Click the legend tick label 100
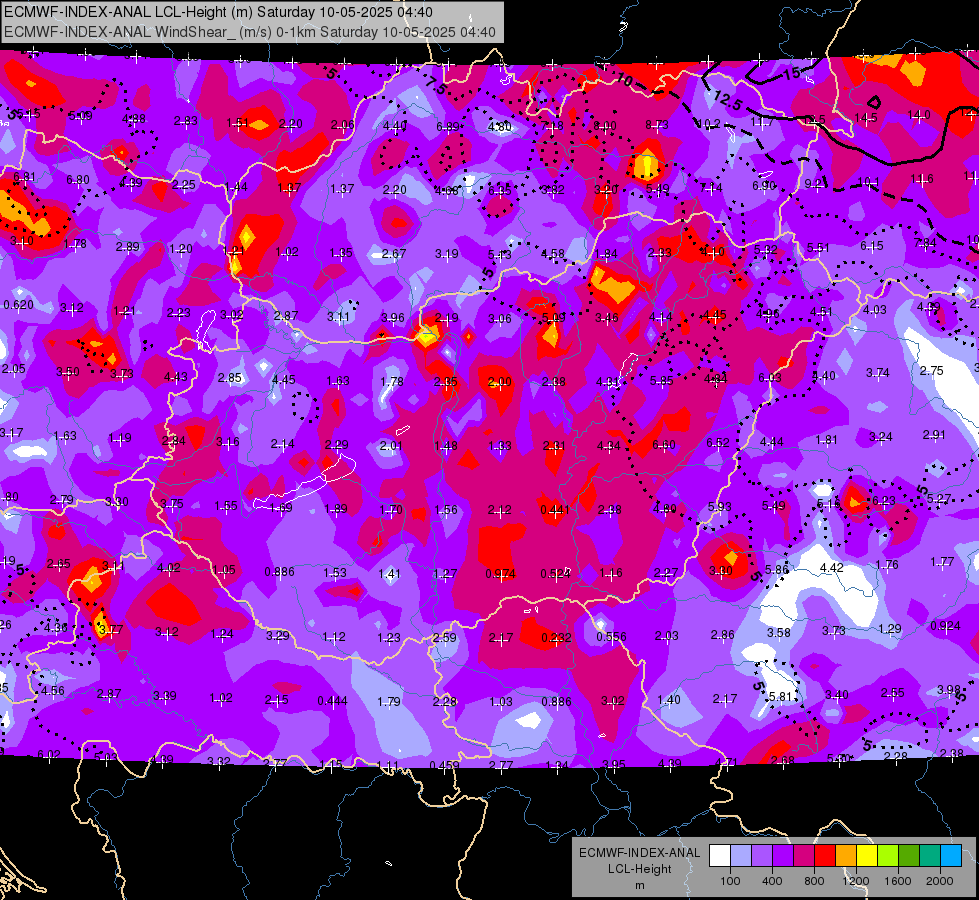The image size is (979, 900). (x=730, y=881)
